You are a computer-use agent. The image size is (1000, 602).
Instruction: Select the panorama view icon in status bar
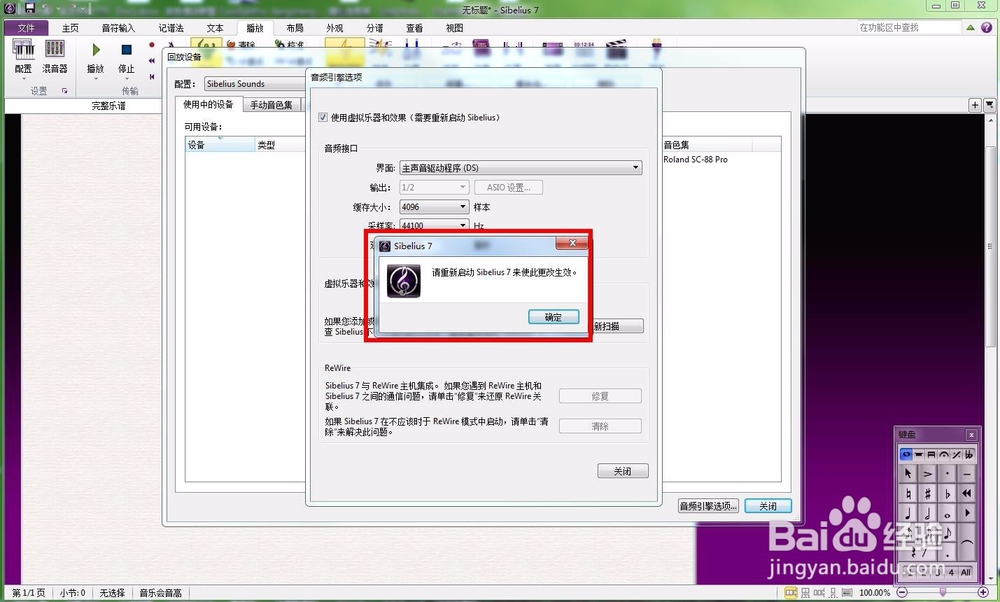point(847,592)
